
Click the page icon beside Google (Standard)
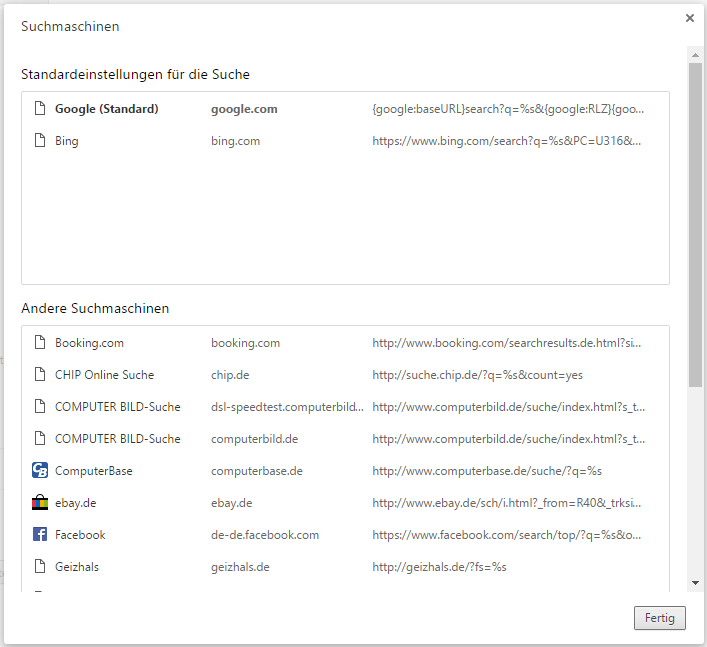[40, 109]
